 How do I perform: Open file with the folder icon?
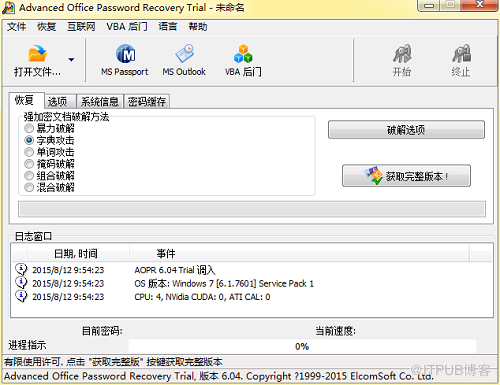tap(37, 54)
